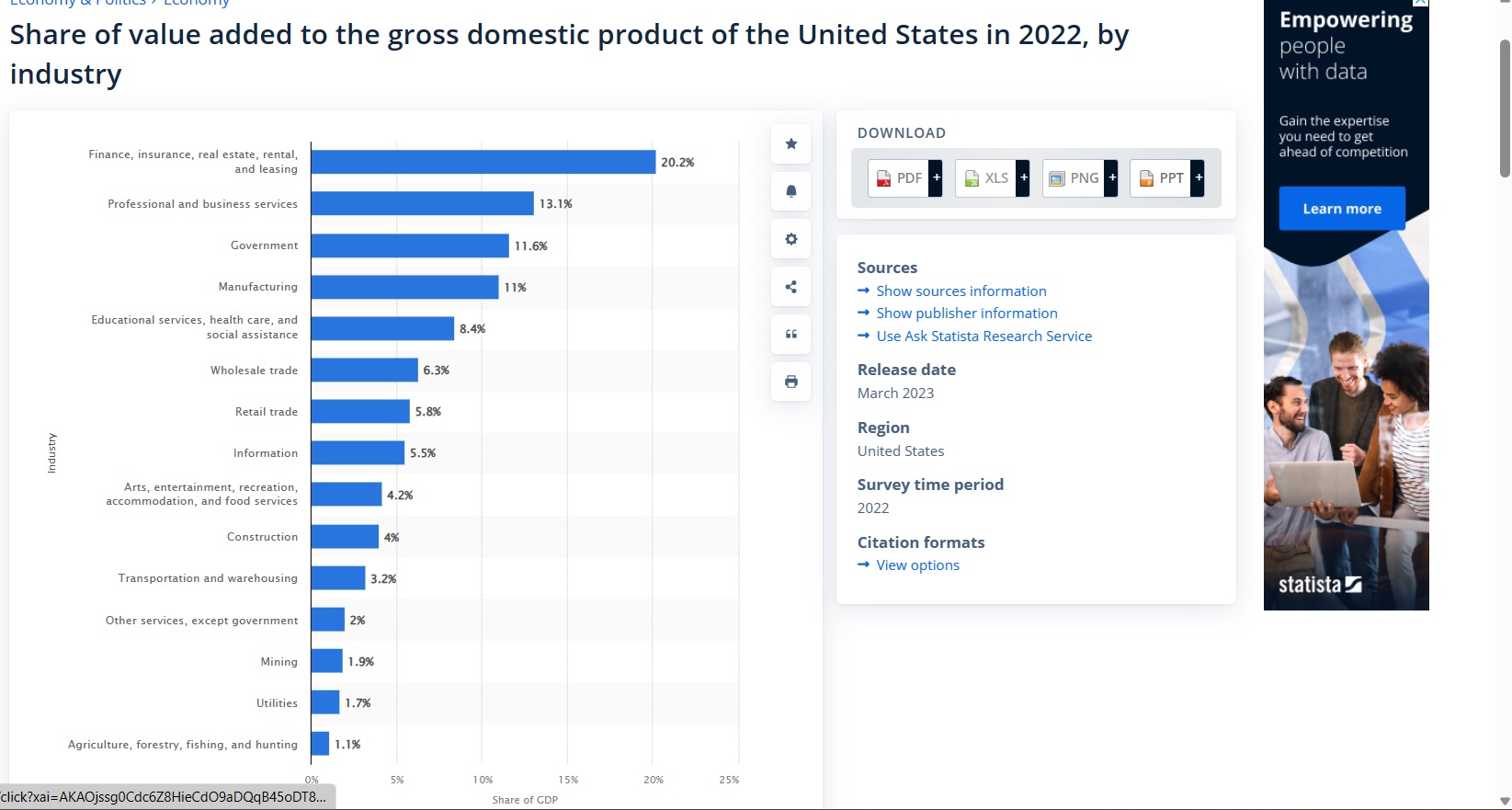Click the plus beside PPT download
1512x810 pixels.
coord(1198,178)
